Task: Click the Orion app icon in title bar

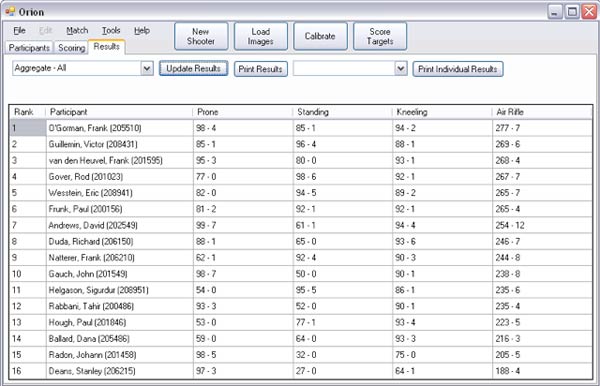Action: point(10,11)
